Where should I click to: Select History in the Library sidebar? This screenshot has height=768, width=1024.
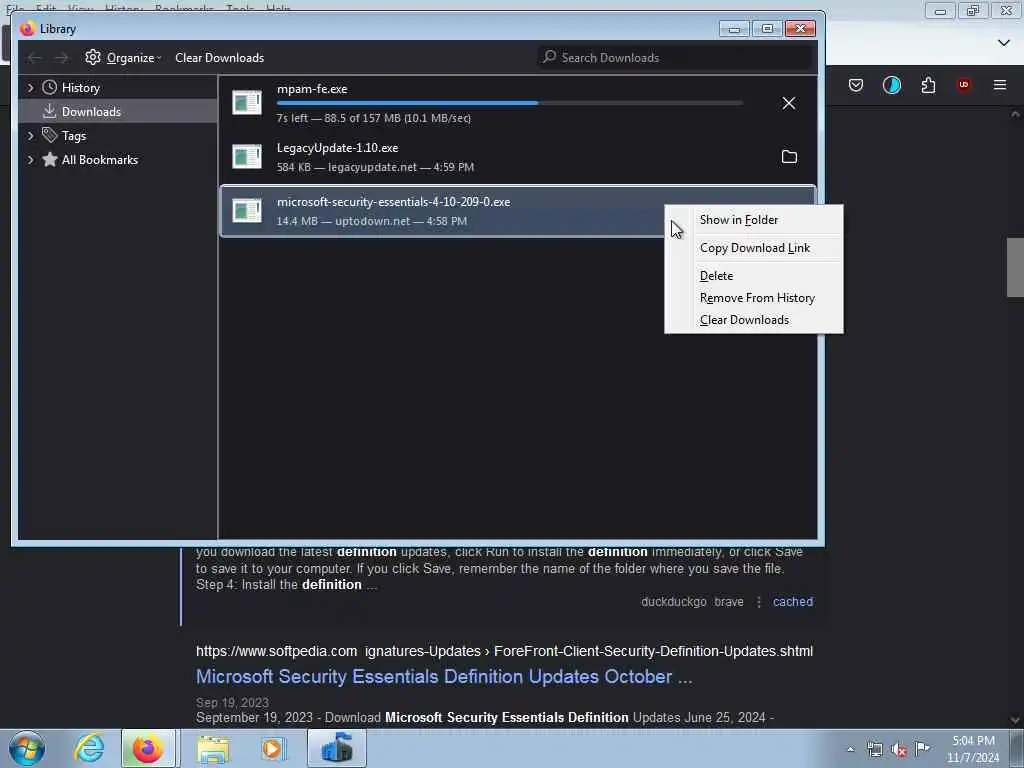(x=80, y=88)
